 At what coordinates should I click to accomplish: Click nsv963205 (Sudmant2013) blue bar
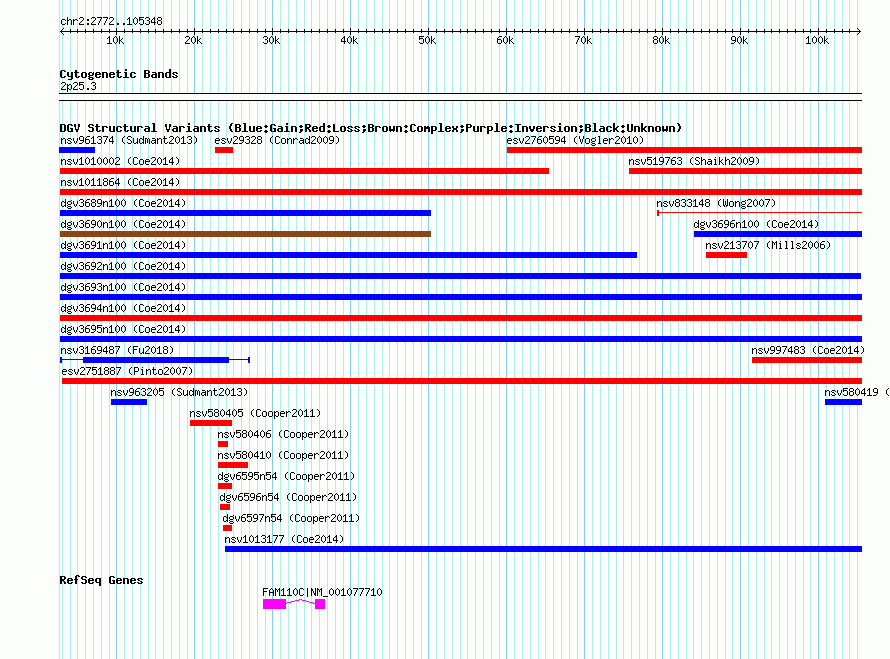point(129,402)
